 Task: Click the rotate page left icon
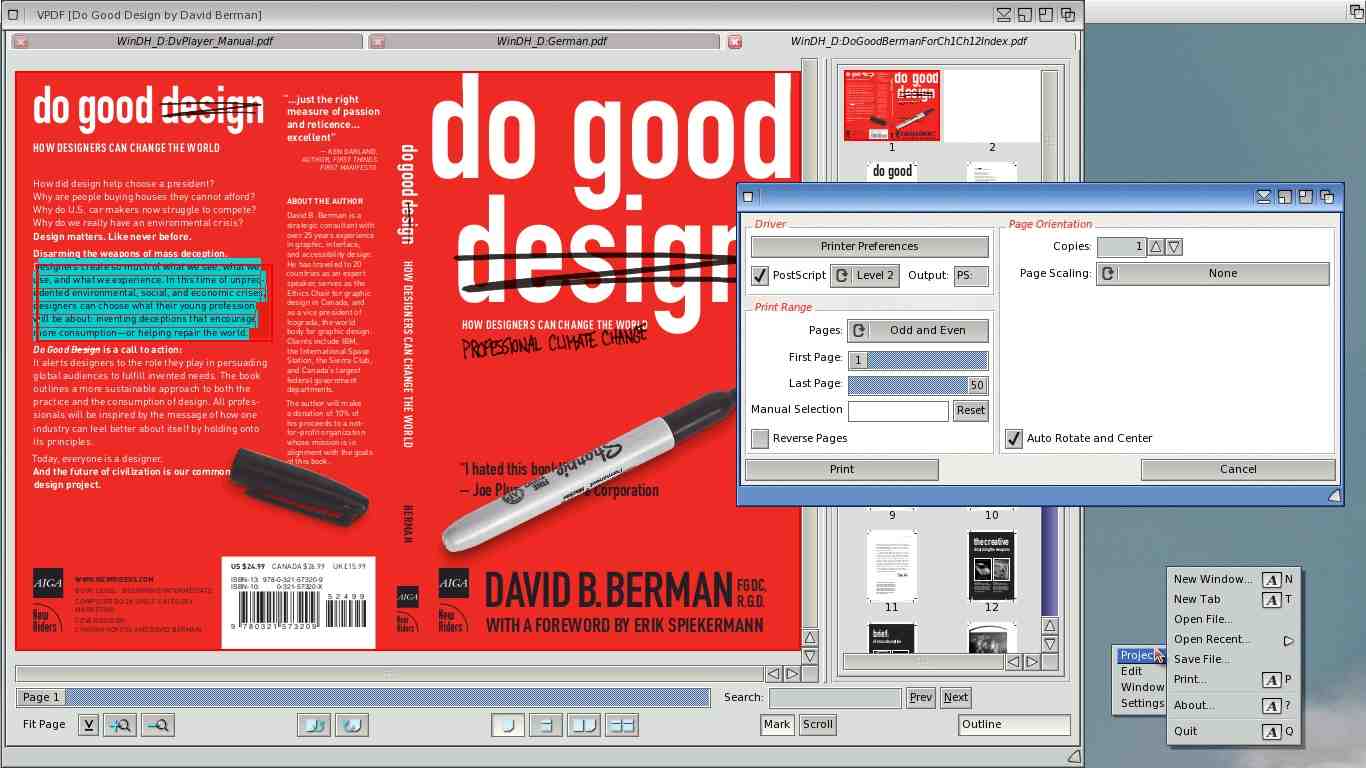(314, 725)
